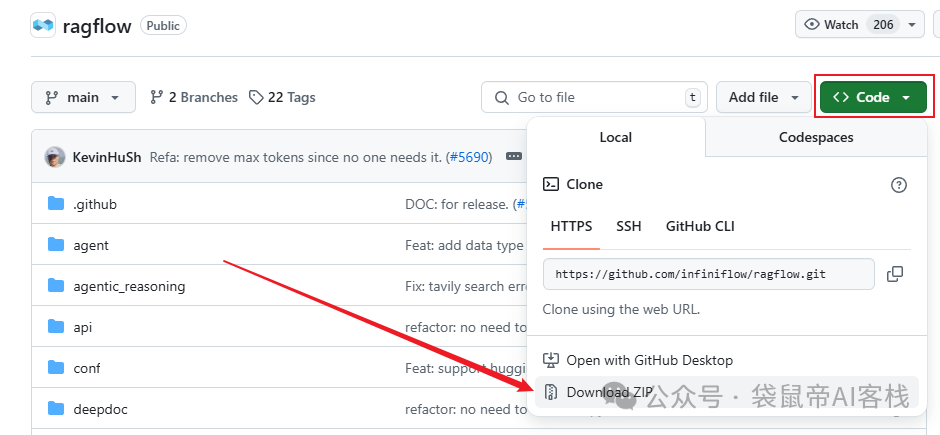Click the folder icon beside agentic_reasoning

pos(56,285)
